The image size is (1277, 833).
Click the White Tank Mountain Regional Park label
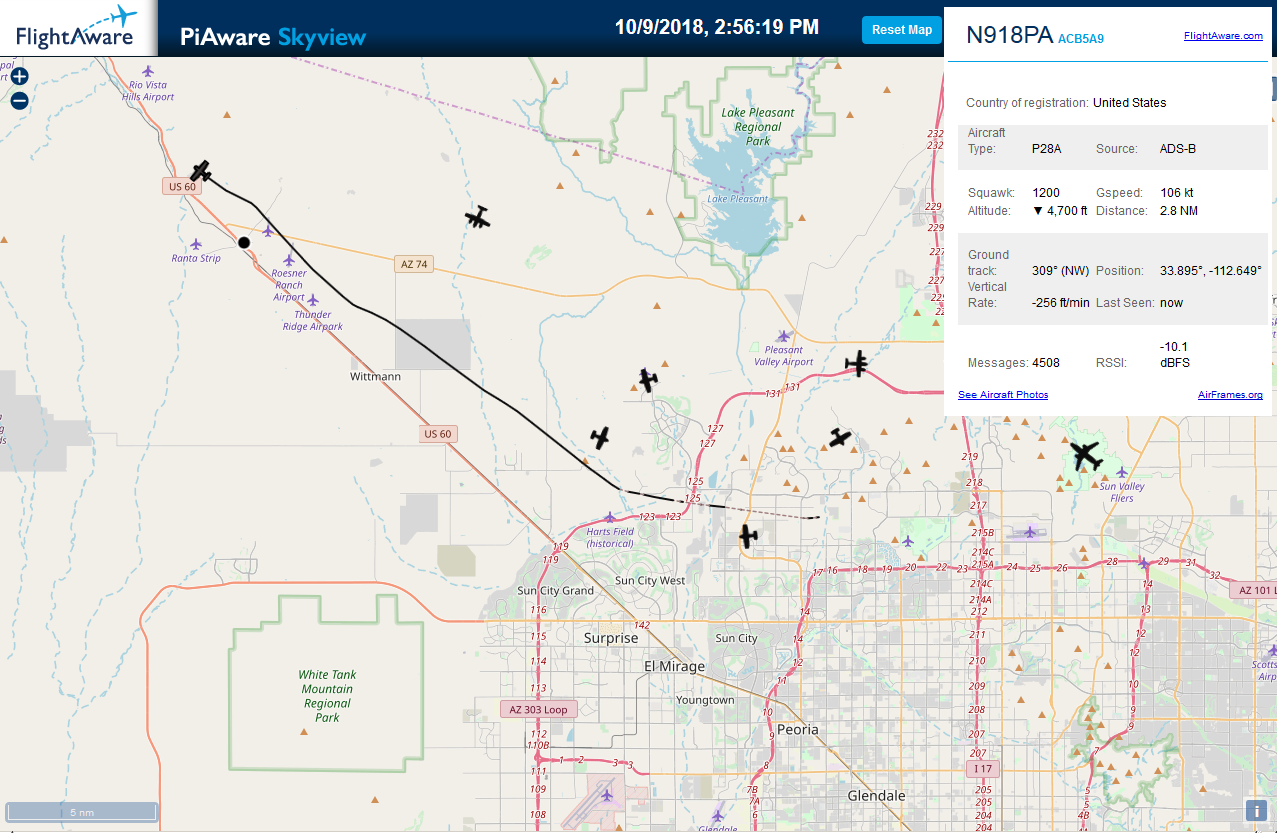(x=327, y=696)
